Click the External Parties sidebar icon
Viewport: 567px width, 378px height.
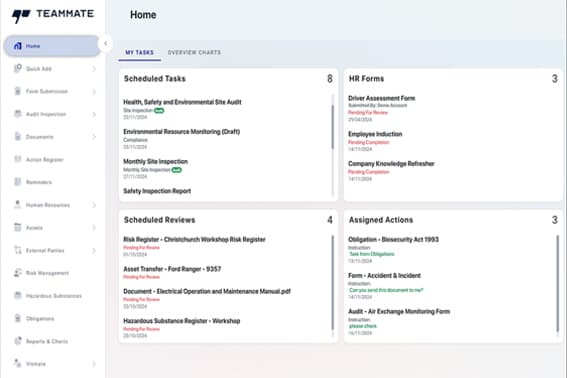tap(17, 250)
